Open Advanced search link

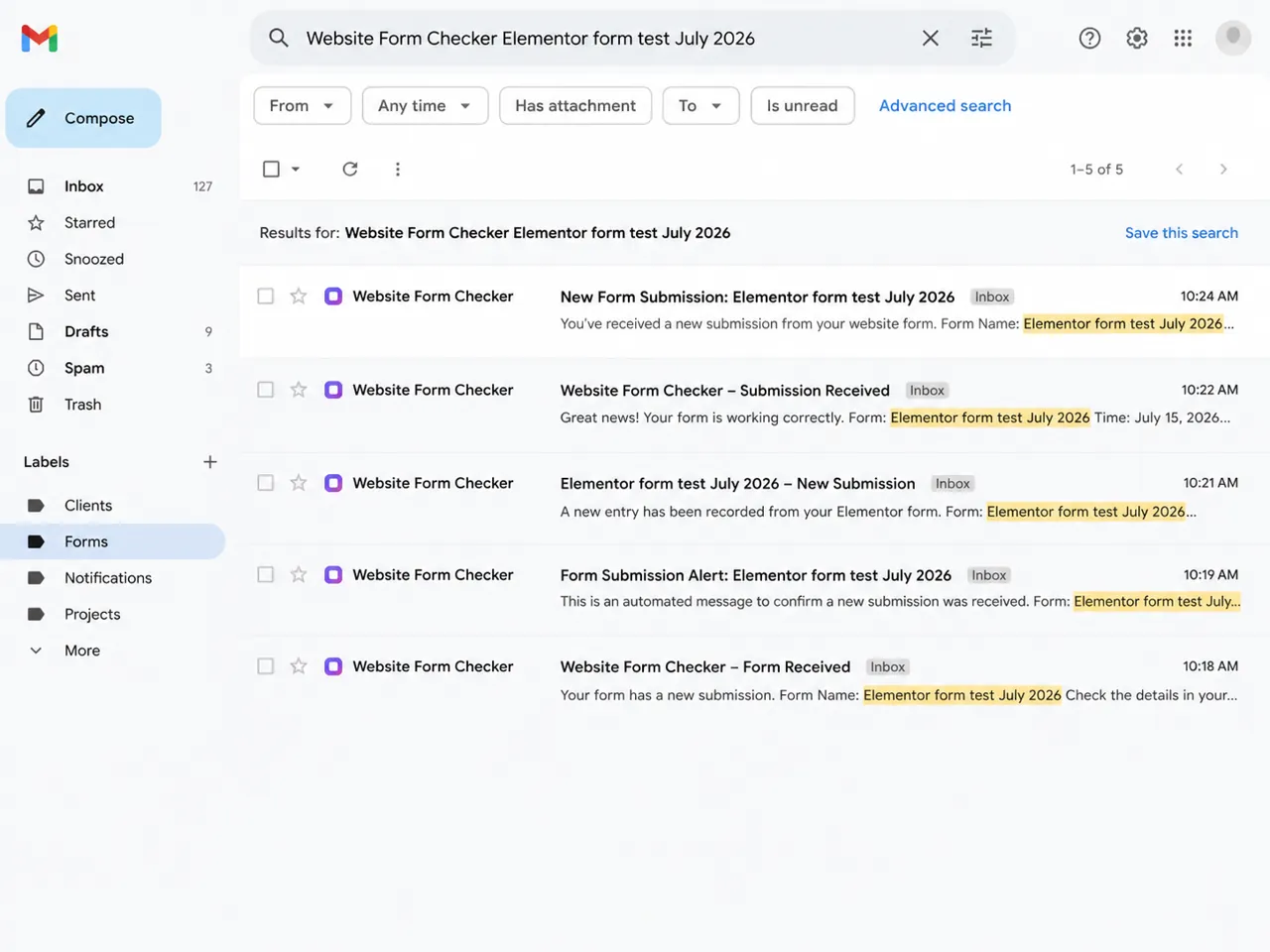945,106
